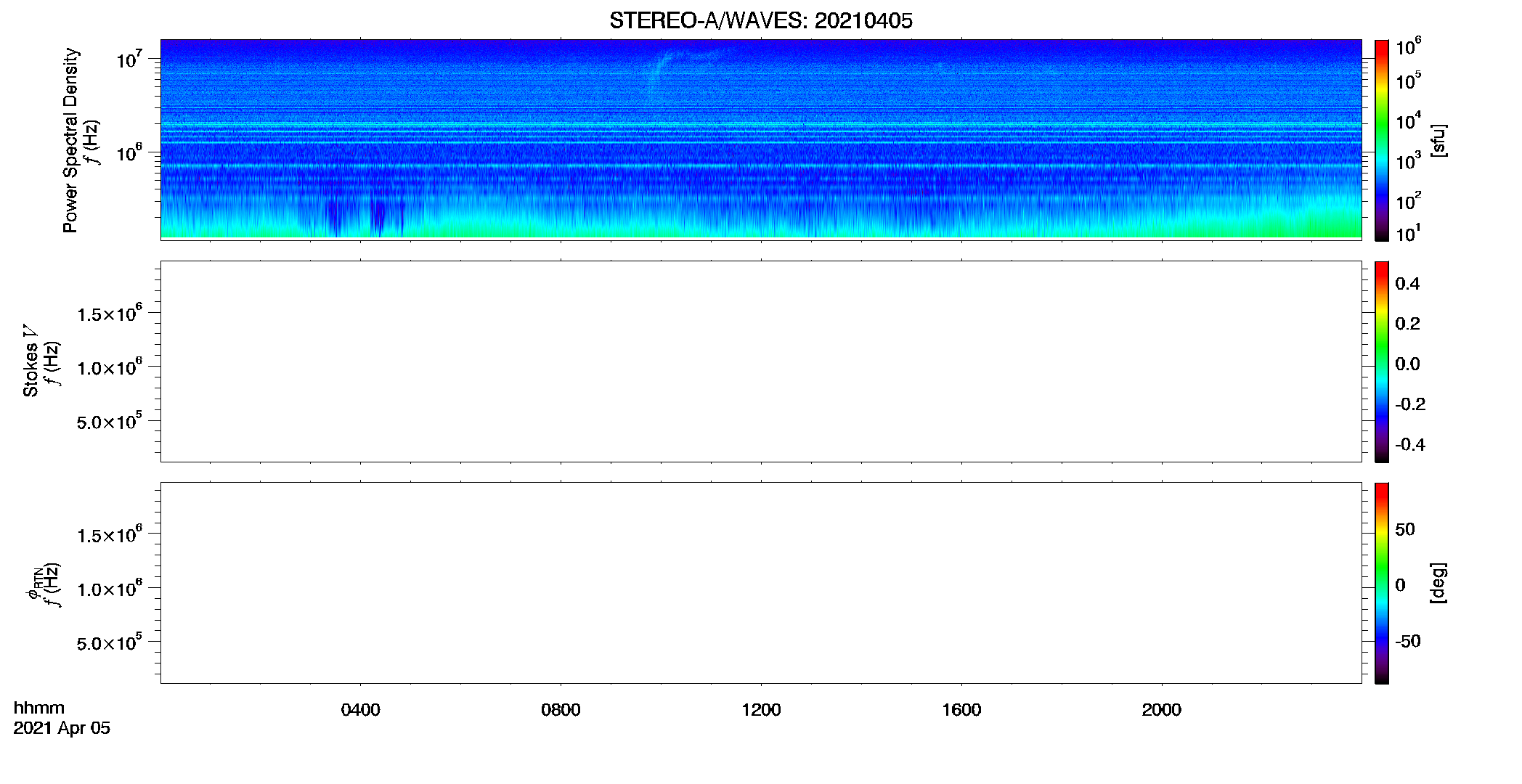This screenshot has height=784, width=1522.
Task: Click the 2000 time tick label
Action: [x=1162, y=710]
